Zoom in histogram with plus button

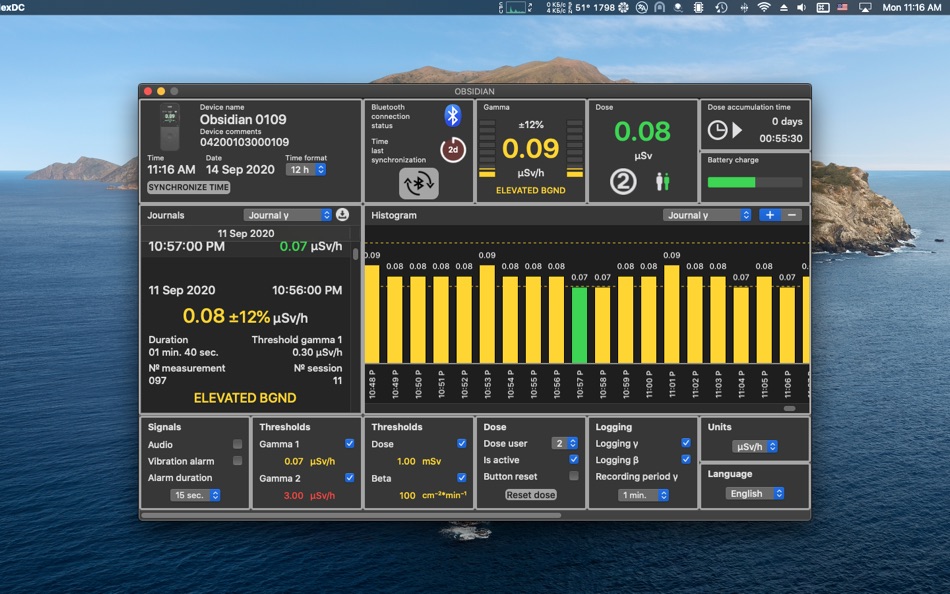pos(770,215)
